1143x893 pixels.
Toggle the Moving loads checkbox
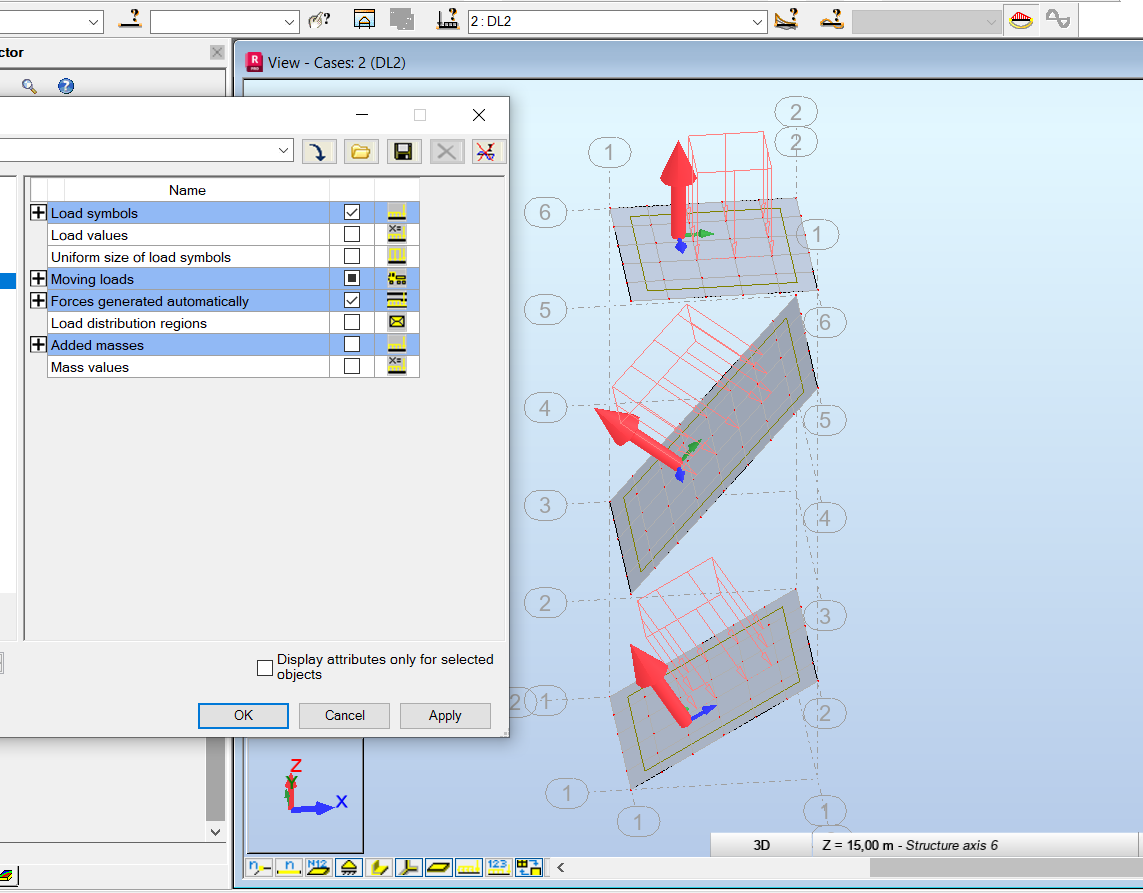pyautogui.click(x=352, y=278)
